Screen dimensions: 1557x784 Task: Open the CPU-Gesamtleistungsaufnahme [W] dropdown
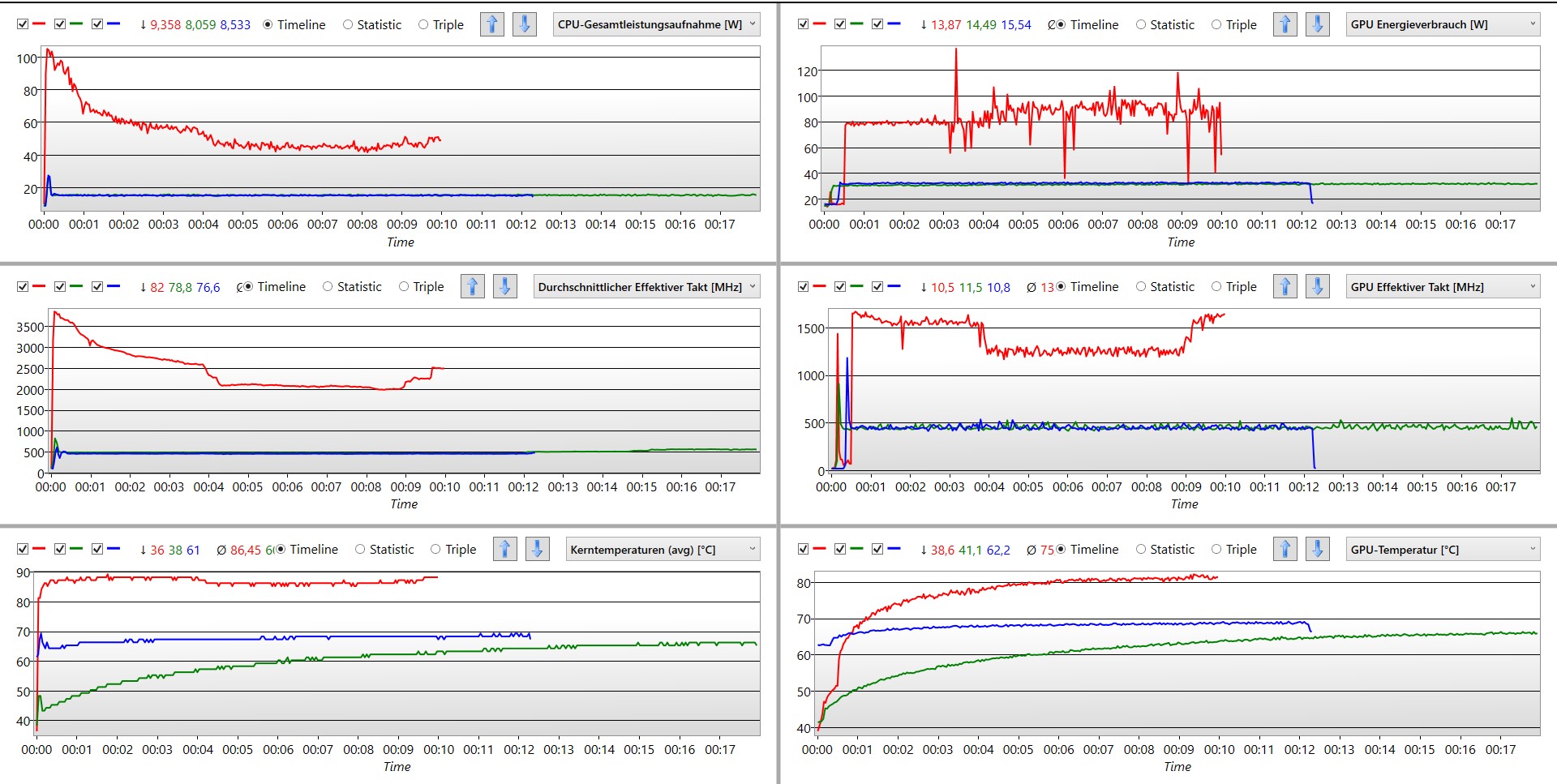(657, 24)
